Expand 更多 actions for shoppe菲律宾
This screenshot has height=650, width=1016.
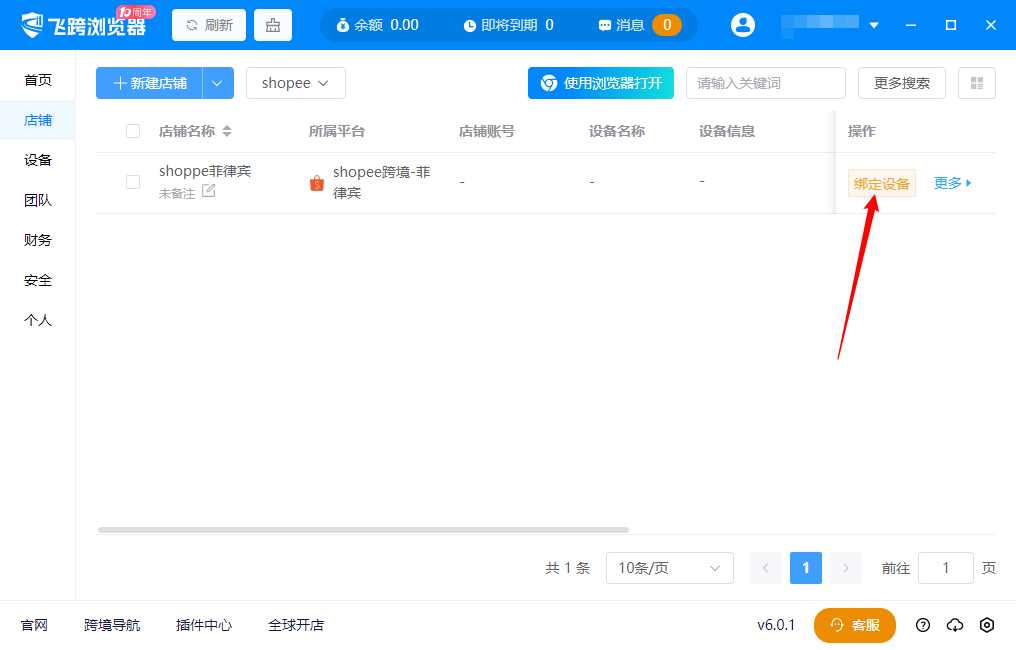point(952,183)
